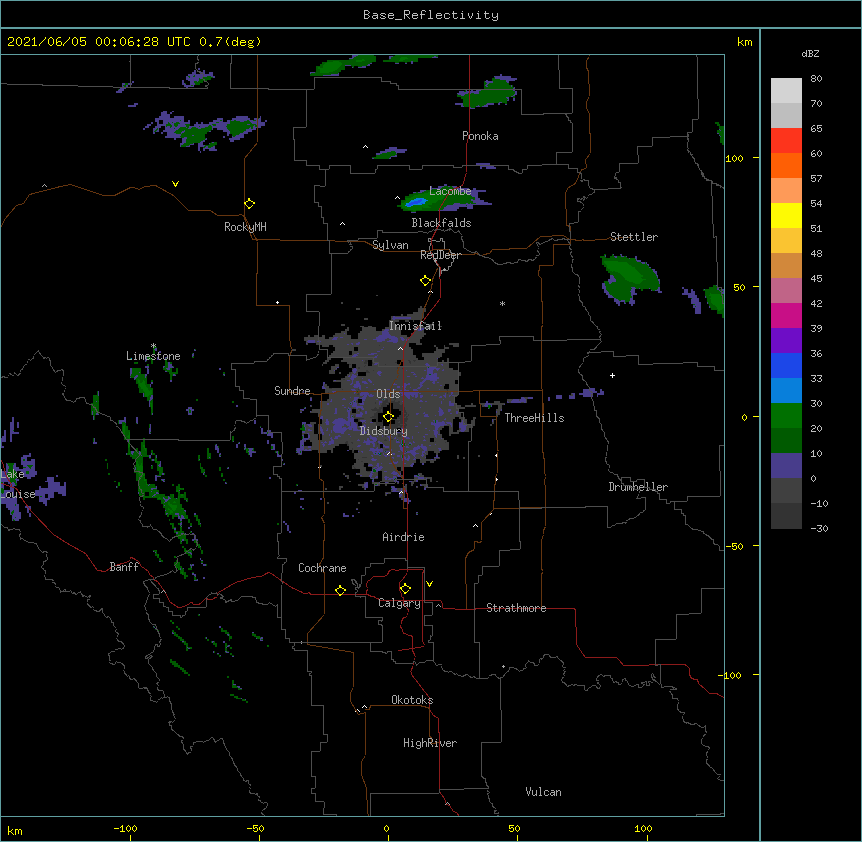Click the 80 value on the dBZ legend

point(816,79)
